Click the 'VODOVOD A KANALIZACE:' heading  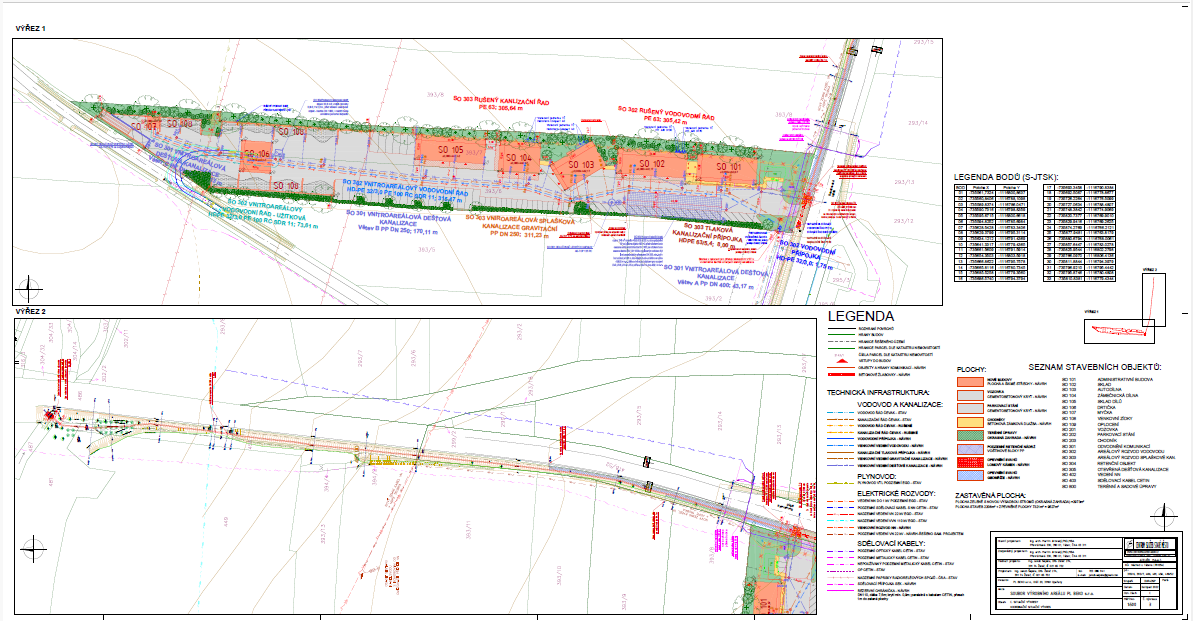coord(900,405)
